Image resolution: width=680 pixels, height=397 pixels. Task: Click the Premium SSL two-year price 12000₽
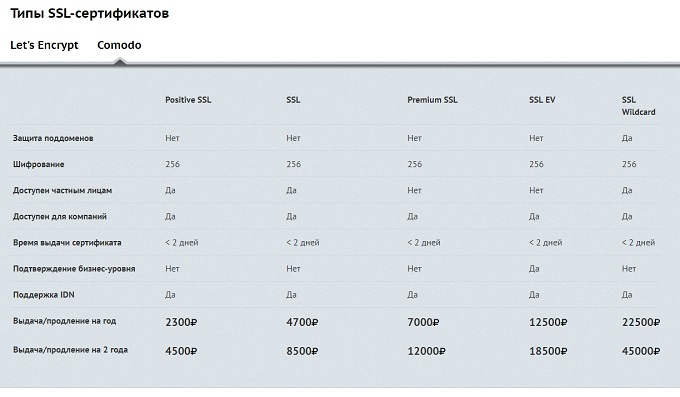click(426, 351)
